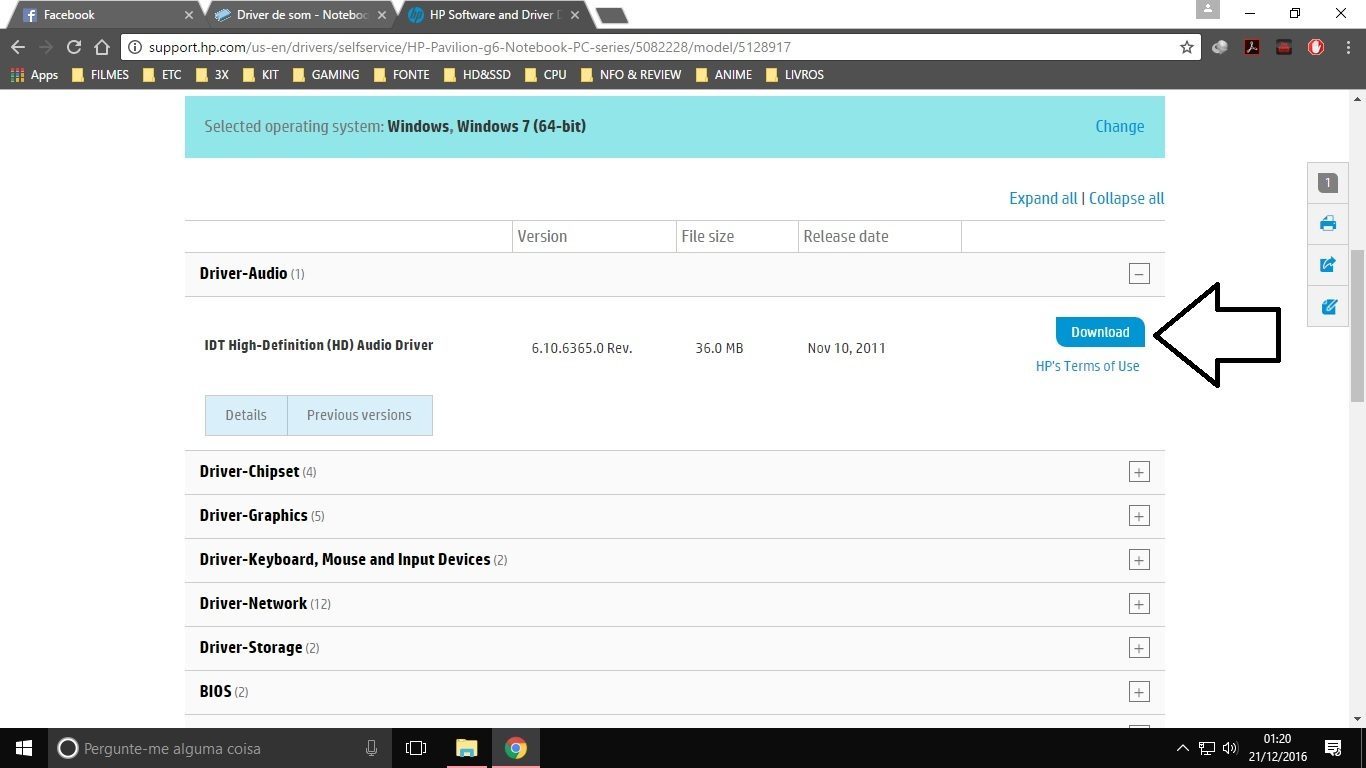Close the Facebook tab
The width and height of the screenshot is (1366, 768).
(189, 15)
